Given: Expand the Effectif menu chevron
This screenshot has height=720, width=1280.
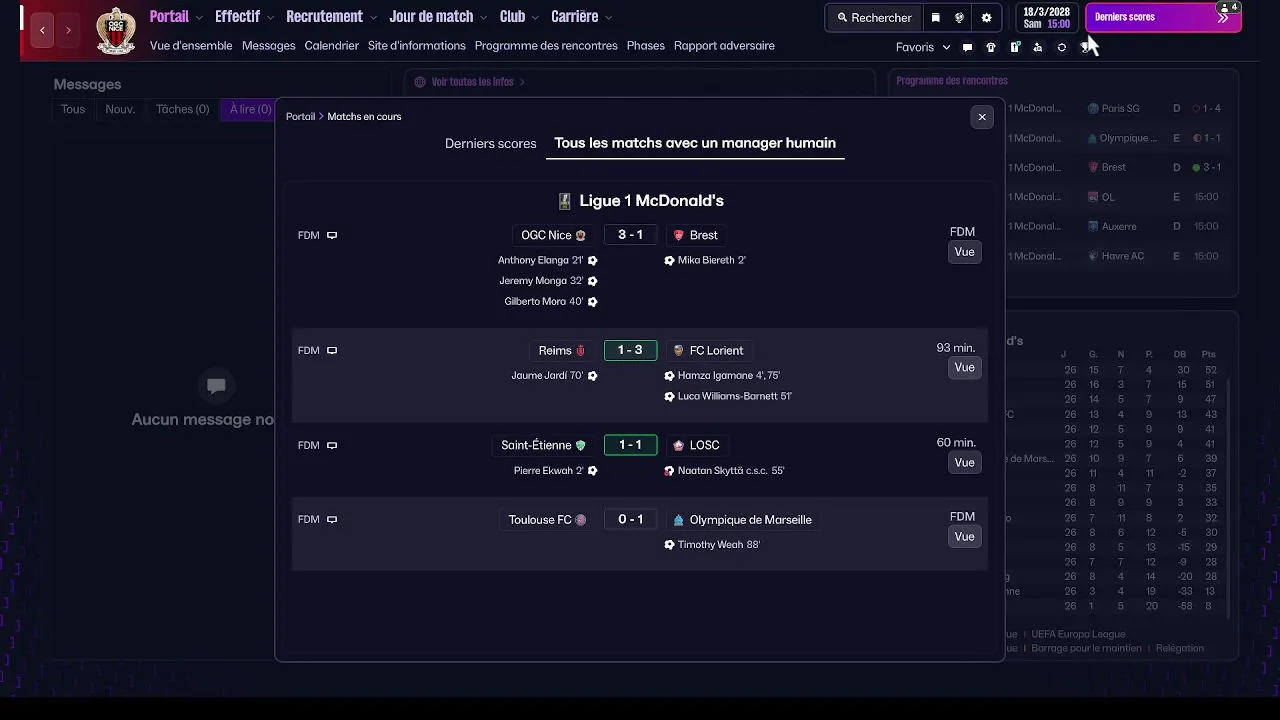Looking at the screenshot, I should click(269, 17).
